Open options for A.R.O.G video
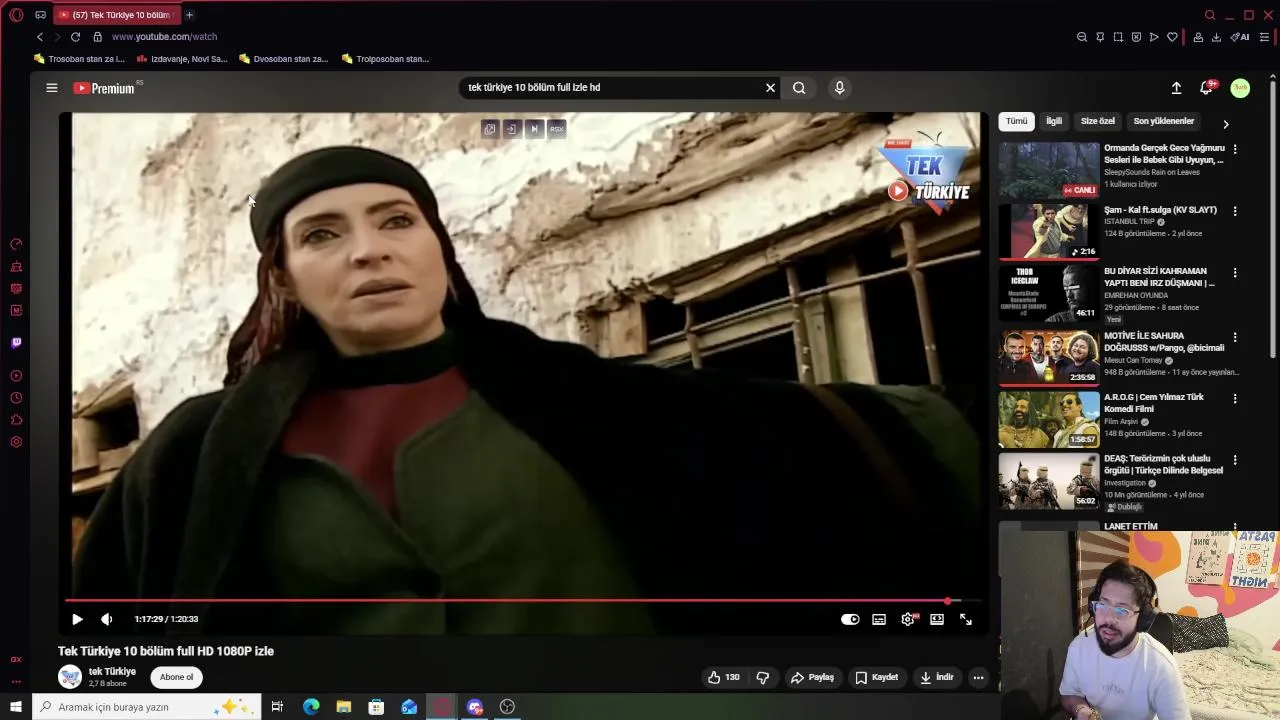The image size is (1280, 720). tap(1235, 398)
